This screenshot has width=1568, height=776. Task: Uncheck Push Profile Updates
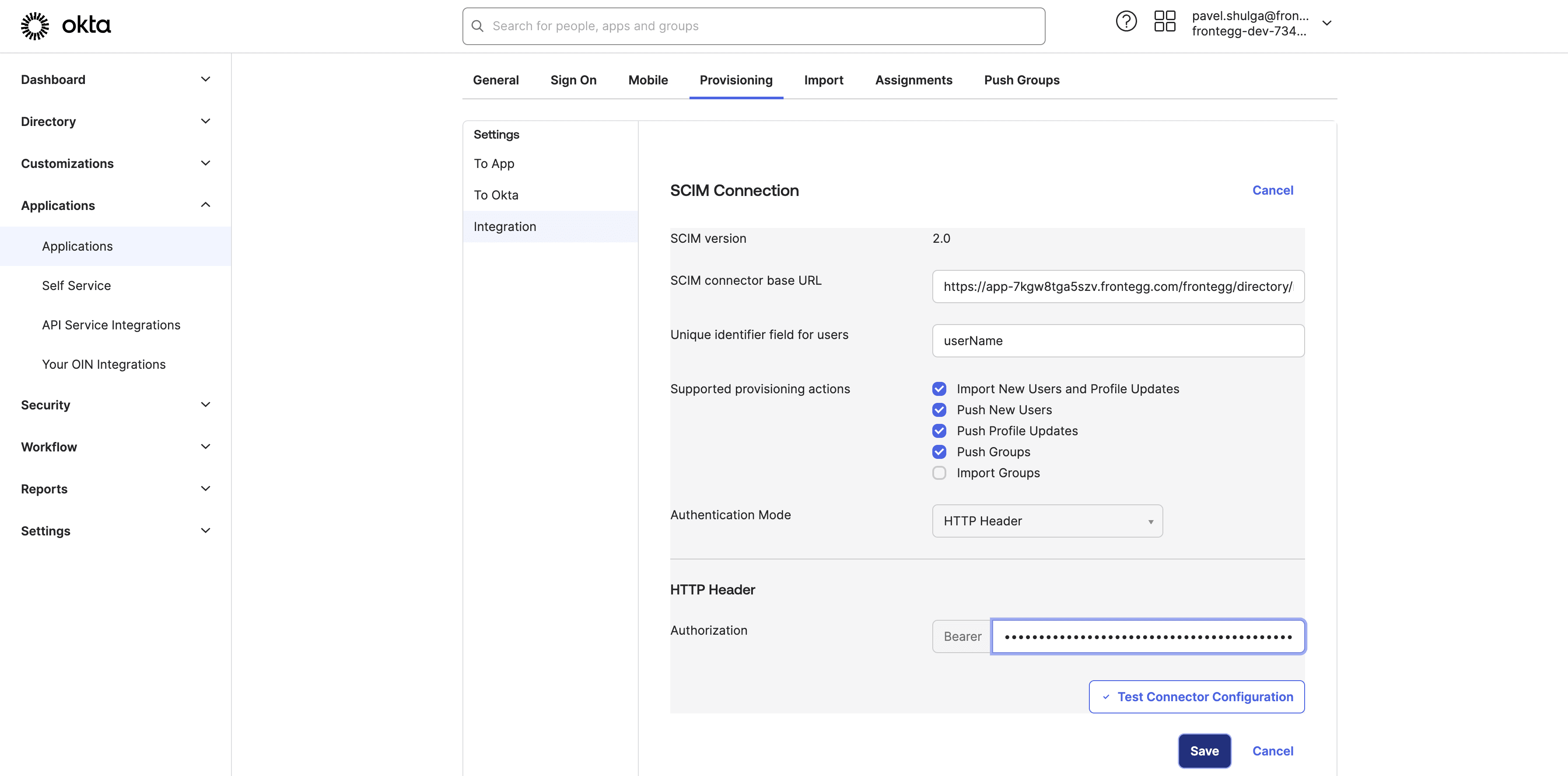click(x=939, y=431)
